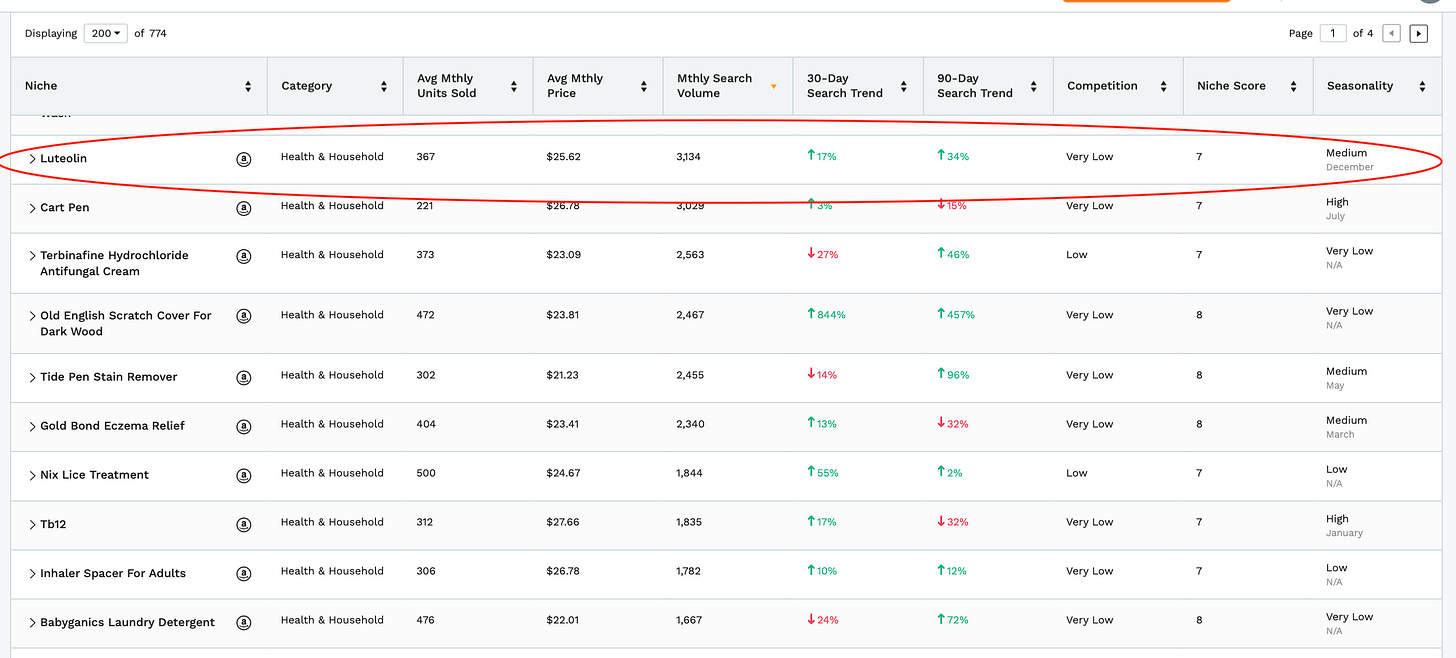Sort by Niche Score column arrows
This screenshot has width=1456, height=658.
(1293, 87)
